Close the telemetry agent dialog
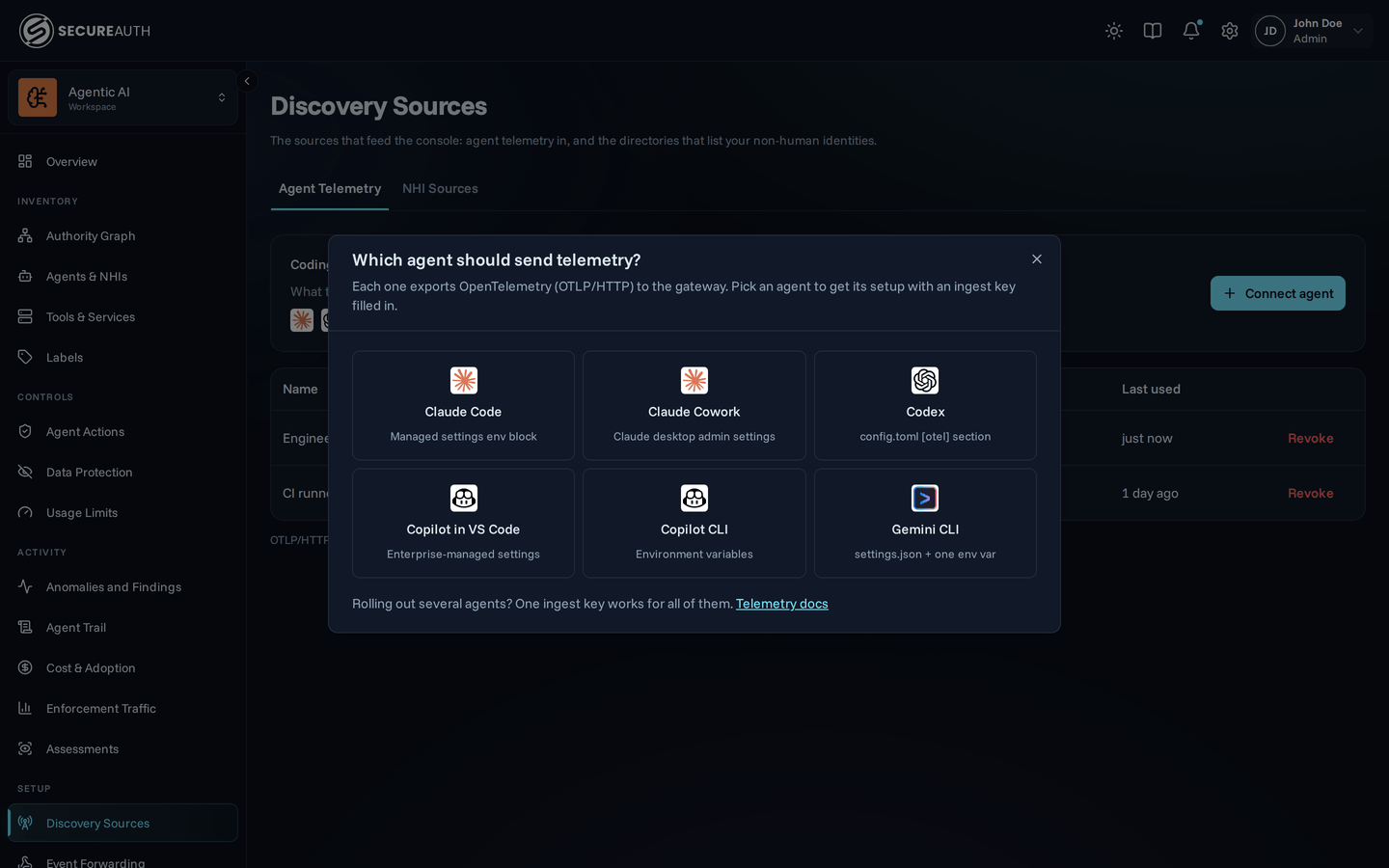Screen dimensions: 1389x868 pyautogui.click(x=1037, y=259)
